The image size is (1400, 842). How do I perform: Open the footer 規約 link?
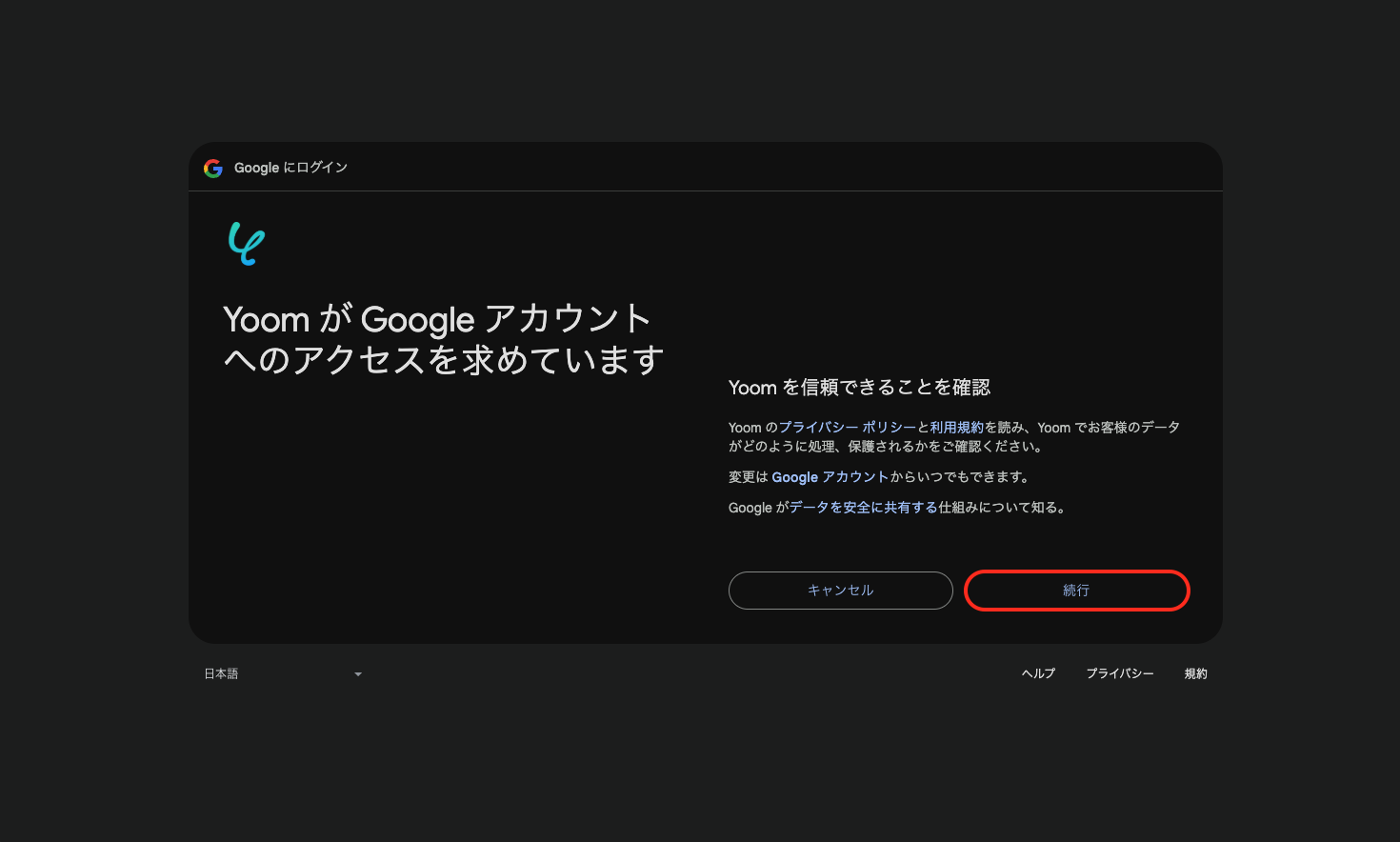click(x=1195, y=673)
